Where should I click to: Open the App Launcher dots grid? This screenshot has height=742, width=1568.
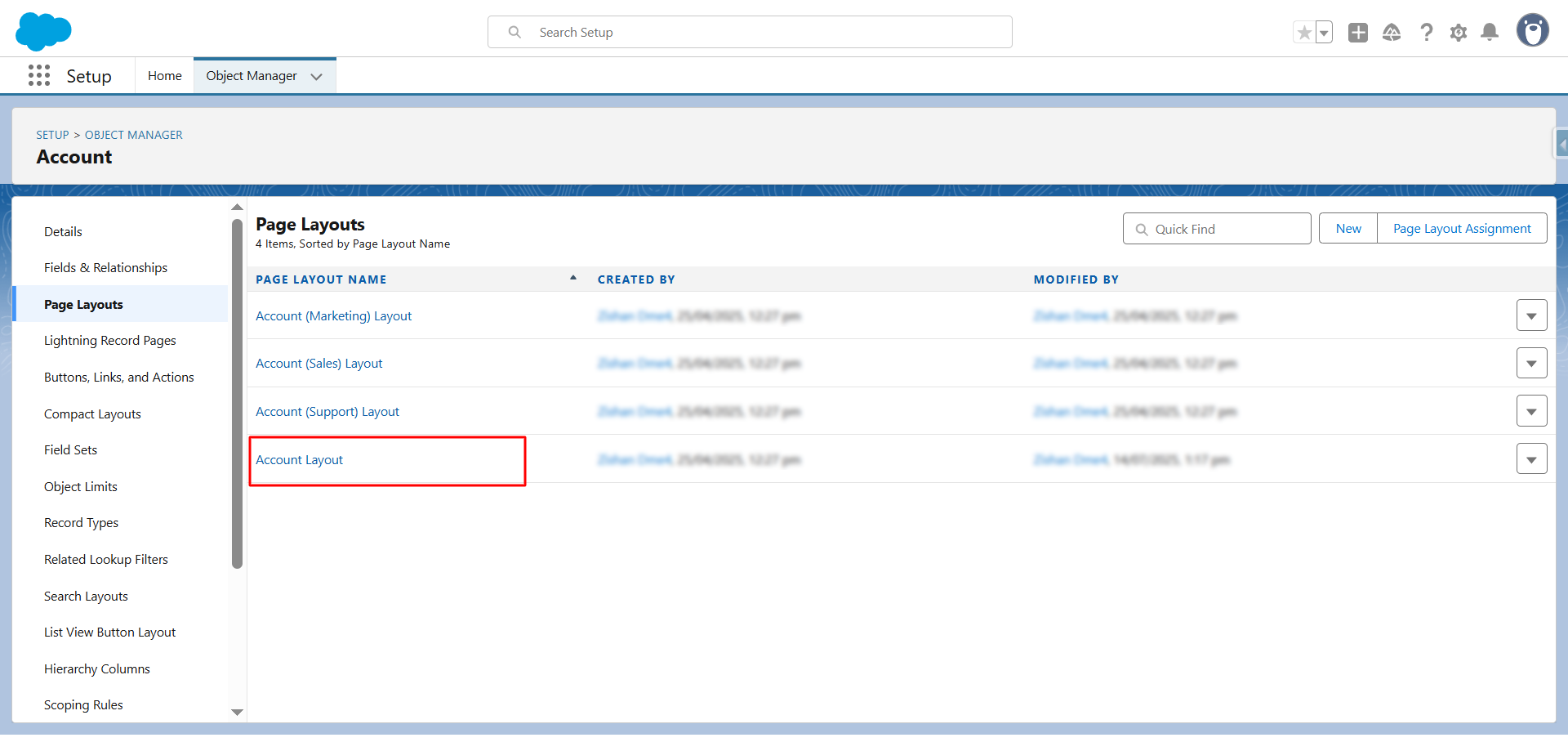38,75
